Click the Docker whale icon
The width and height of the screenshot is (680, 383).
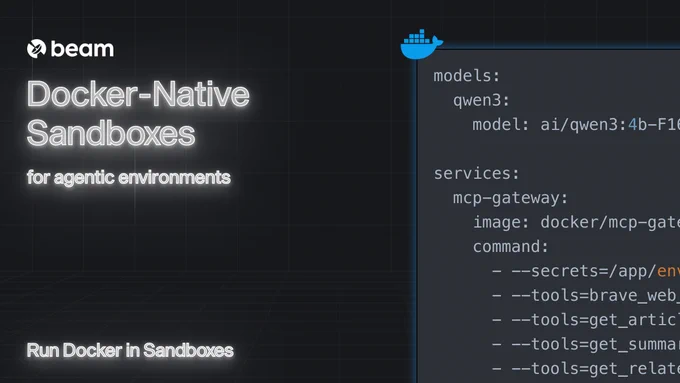pos(422,44)
